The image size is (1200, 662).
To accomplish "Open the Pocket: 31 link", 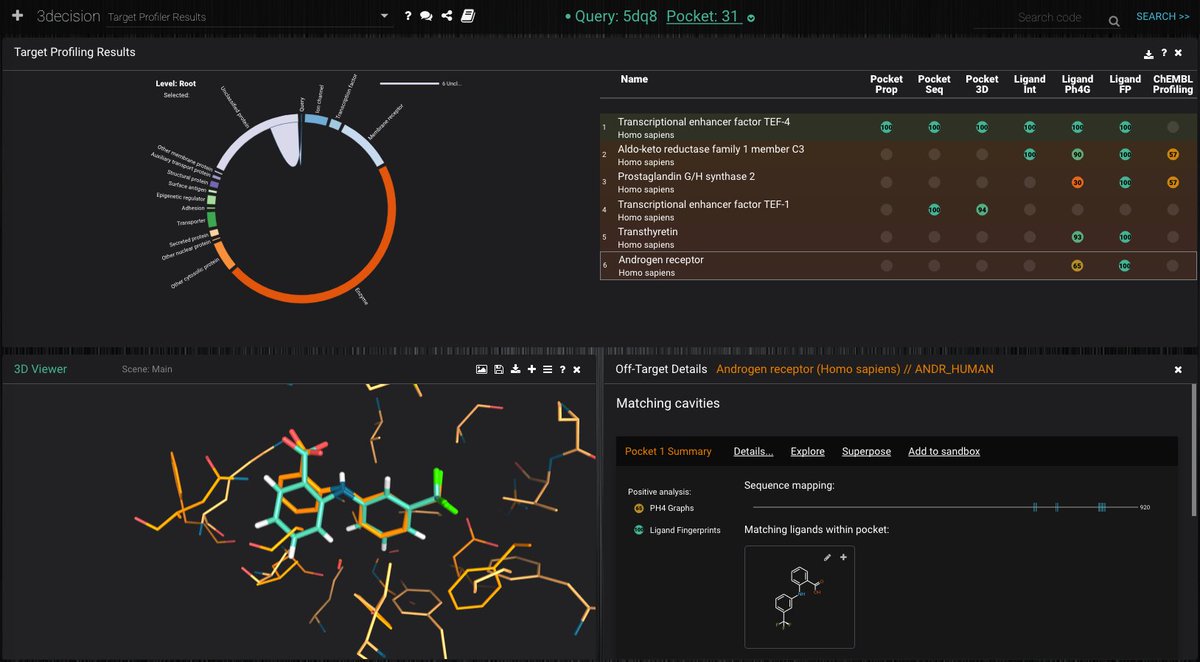I will tap(702, 16).
